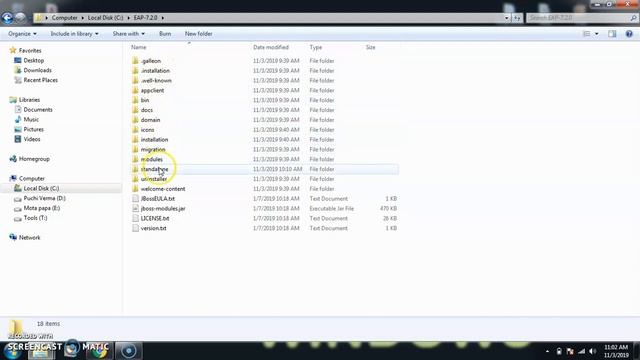Sort by the Date modified column header

point(271,47)
